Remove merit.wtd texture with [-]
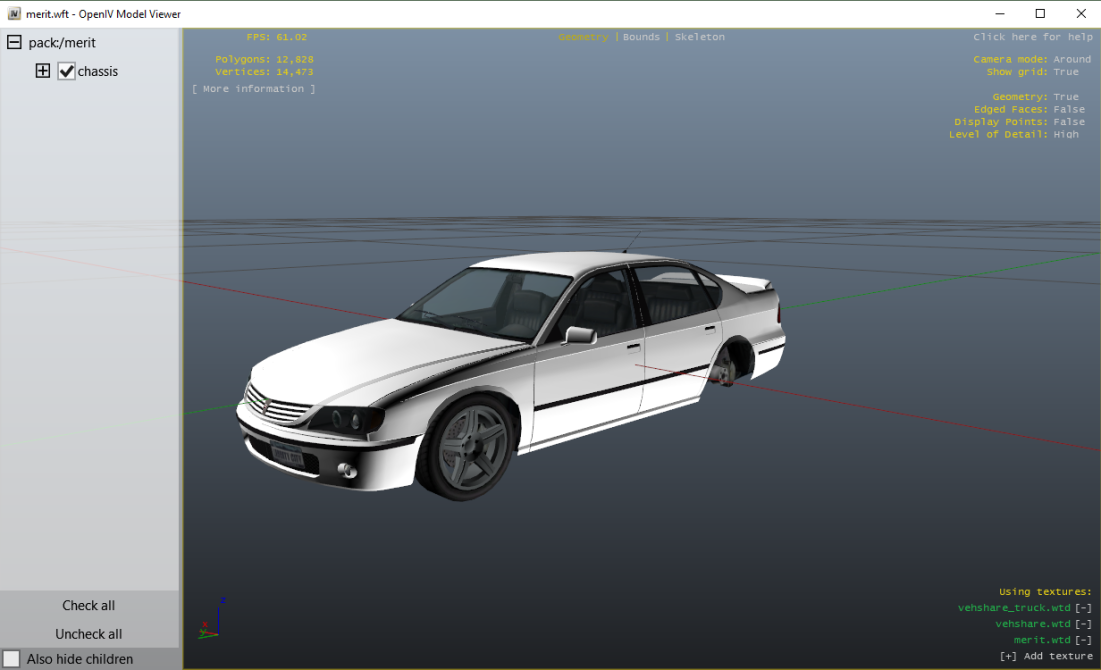The width and height of the screenshot is (1101, 670). [1083, 641]
